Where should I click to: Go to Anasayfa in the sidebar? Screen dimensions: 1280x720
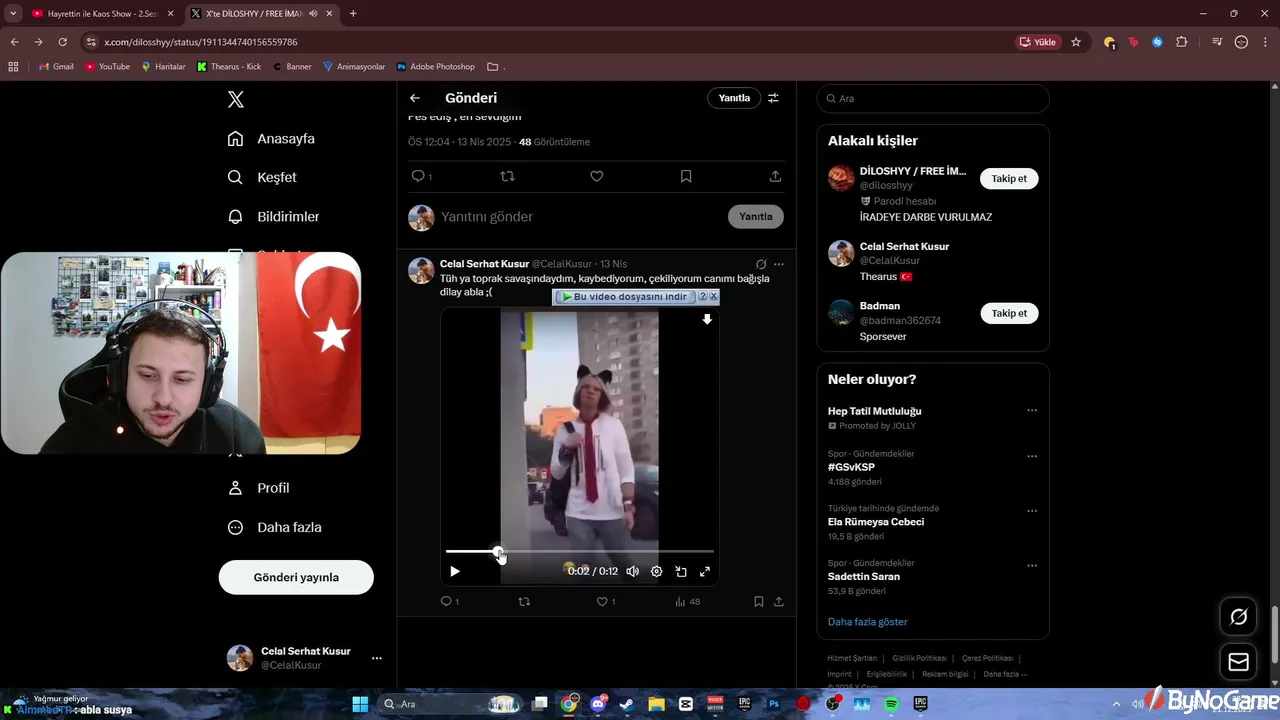pyautogui.click(x=271, y=139)
